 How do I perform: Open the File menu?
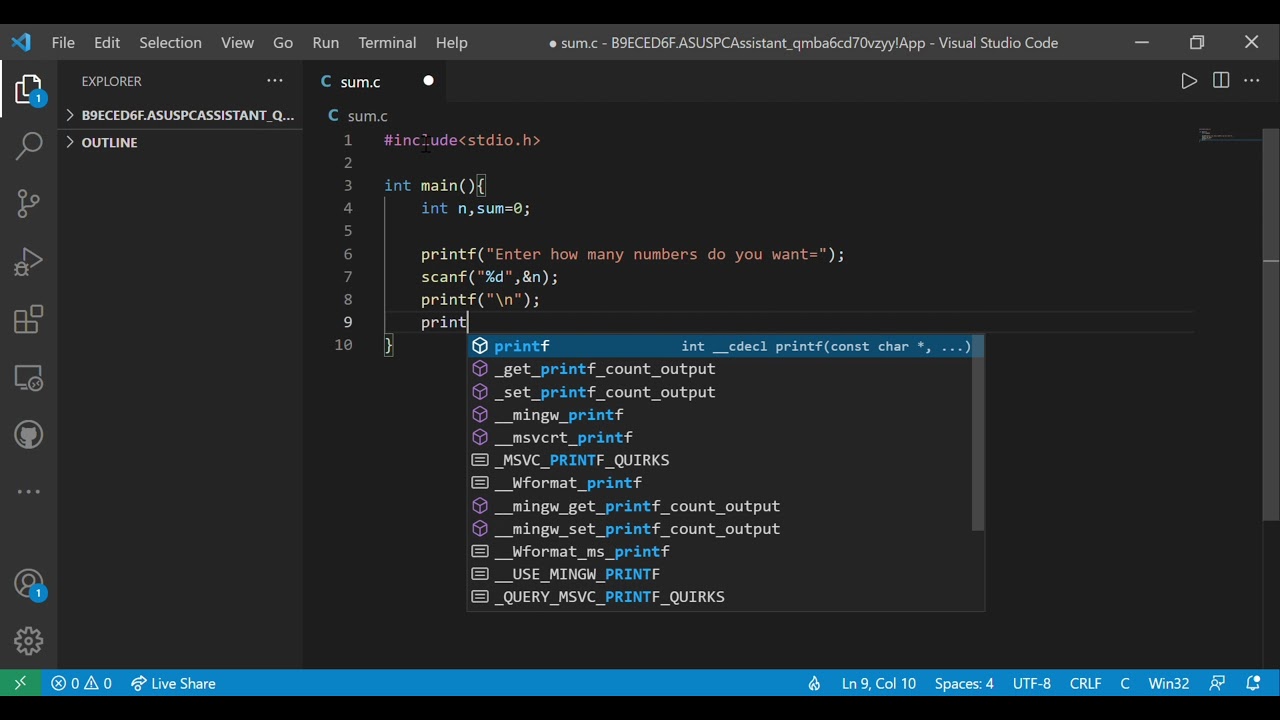click(63, 43)
